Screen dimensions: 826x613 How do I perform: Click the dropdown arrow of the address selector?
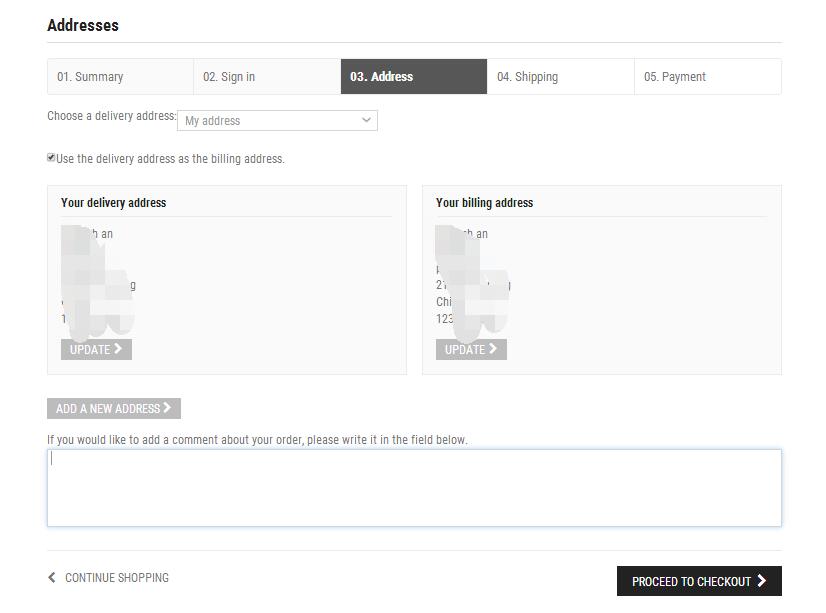[x=366, y=121]
